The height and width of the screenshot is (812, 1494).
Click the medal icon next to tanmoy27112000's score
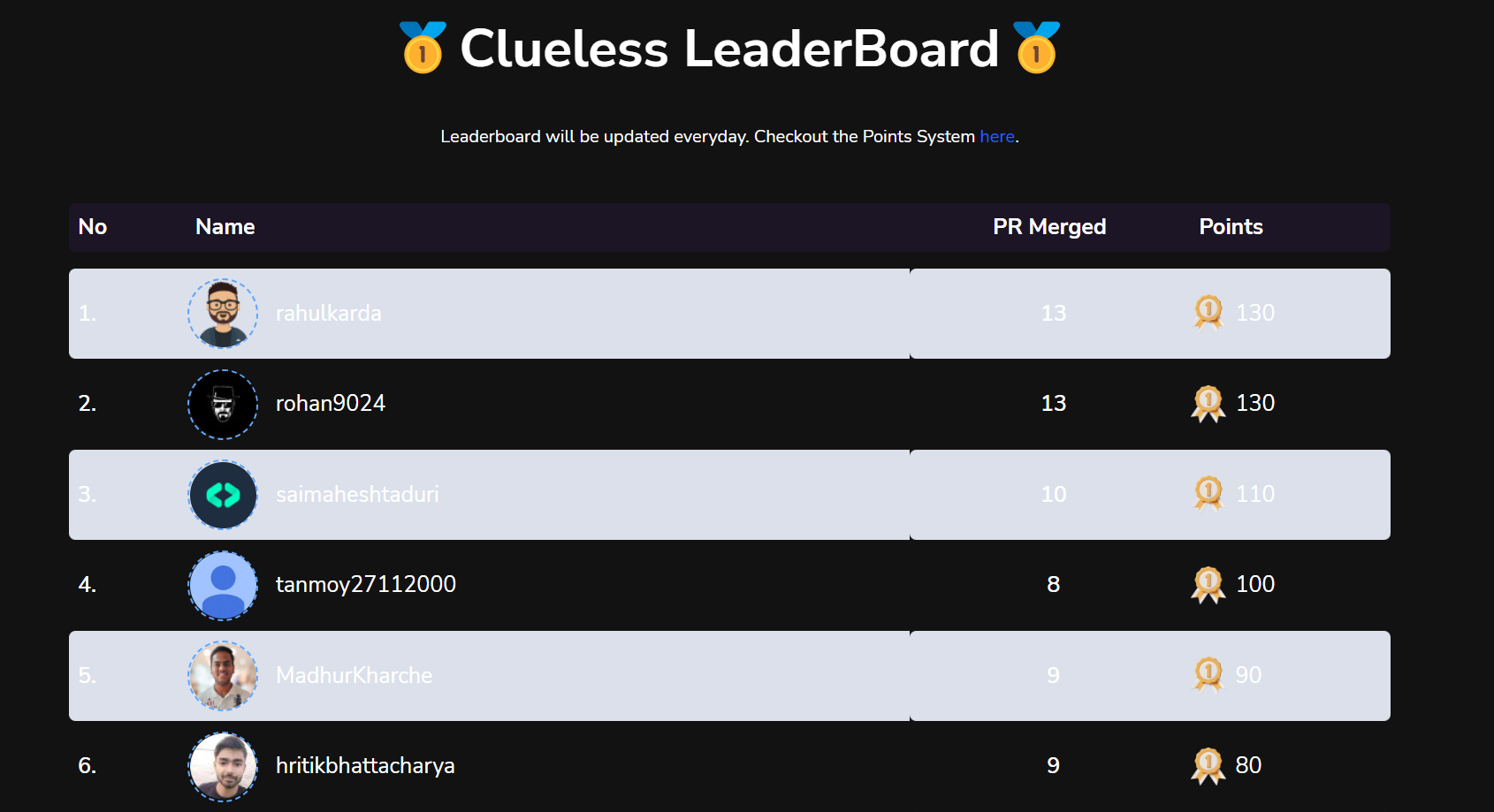click(1208, 584)
